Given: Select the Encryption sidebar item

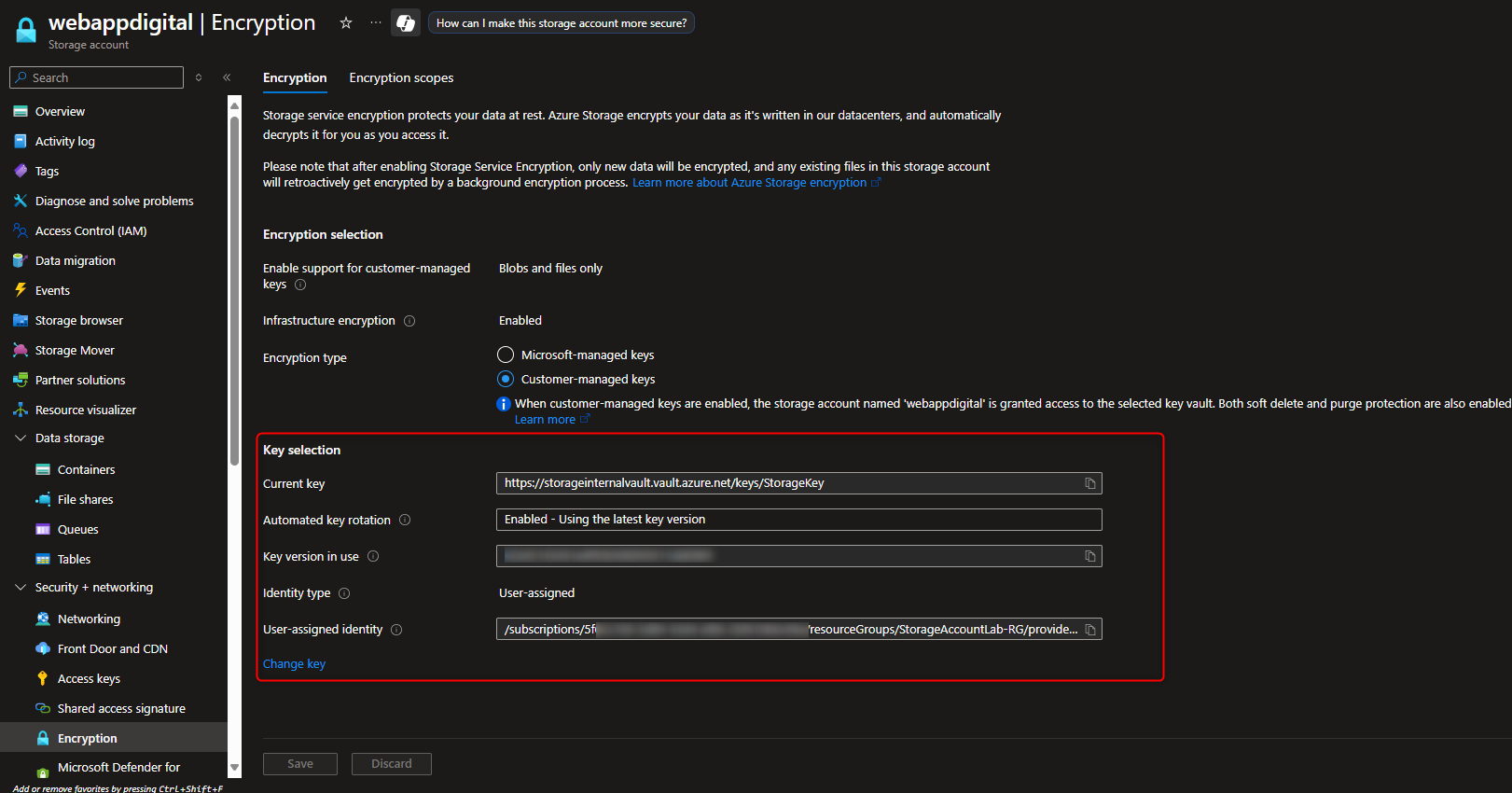Looking at the screenshot, I should click(114, 738).
